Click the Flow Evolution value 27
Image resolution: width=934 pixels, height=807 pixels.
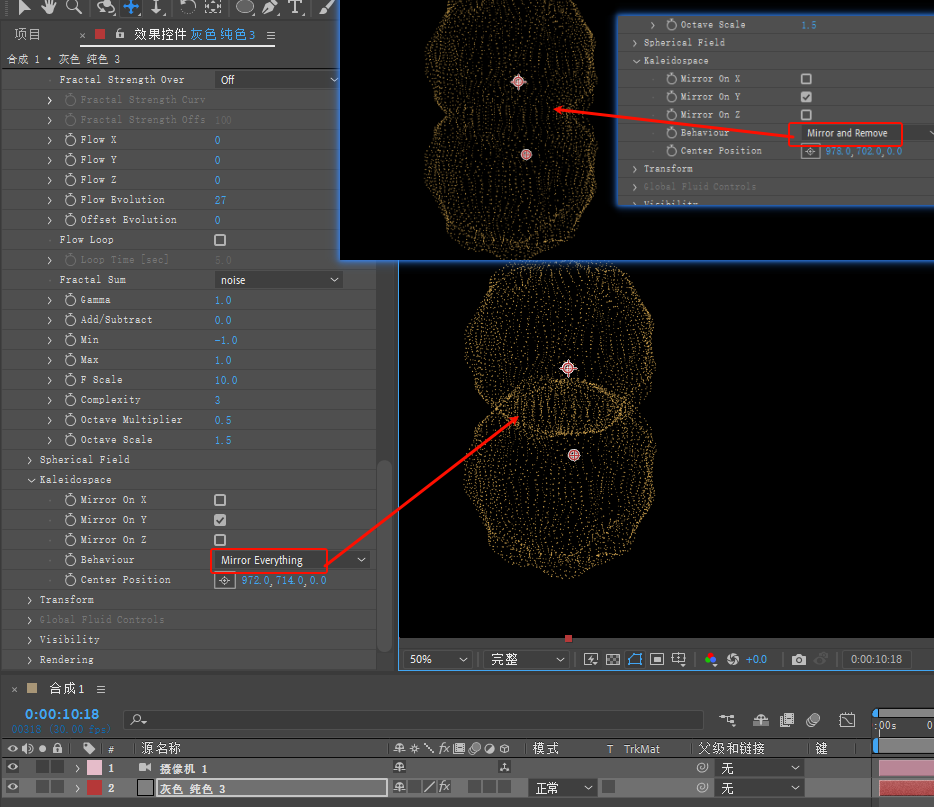point(220,200)
